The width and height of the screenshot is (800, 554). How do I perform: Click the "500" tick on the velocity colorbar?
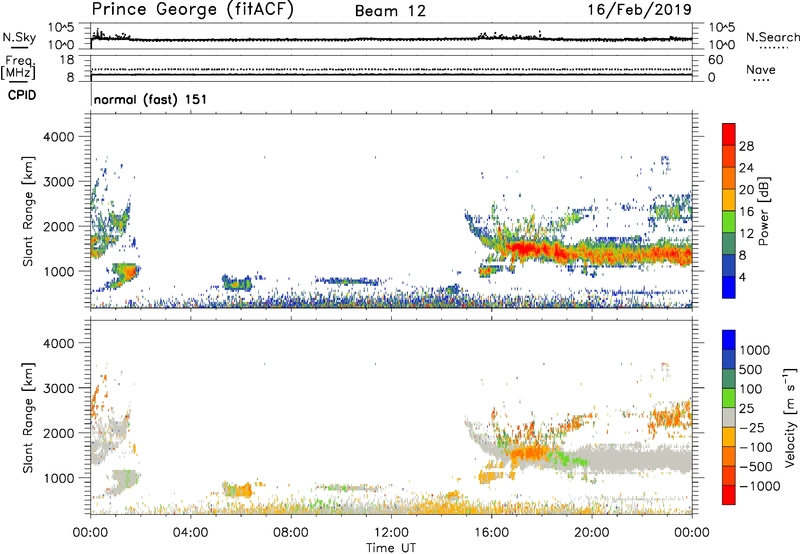click(751, 370)
